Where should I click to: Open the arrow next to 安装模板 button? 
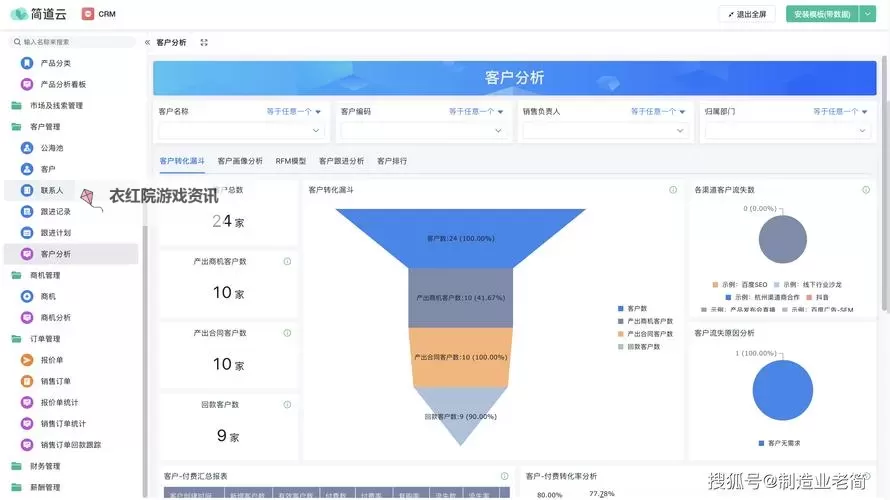click(x=868, y=14)
